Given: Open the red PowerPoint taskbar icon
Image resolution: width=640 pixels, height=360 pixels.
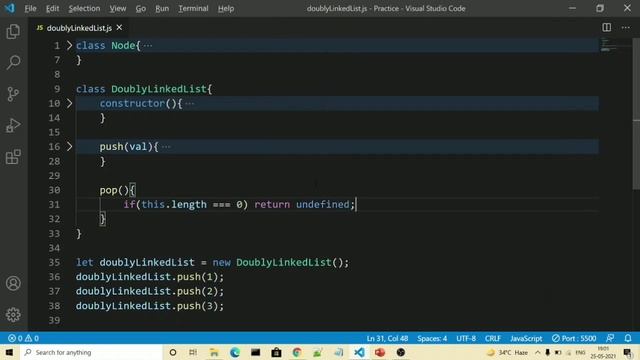Looking at the screenshot, I should [380, 352].
